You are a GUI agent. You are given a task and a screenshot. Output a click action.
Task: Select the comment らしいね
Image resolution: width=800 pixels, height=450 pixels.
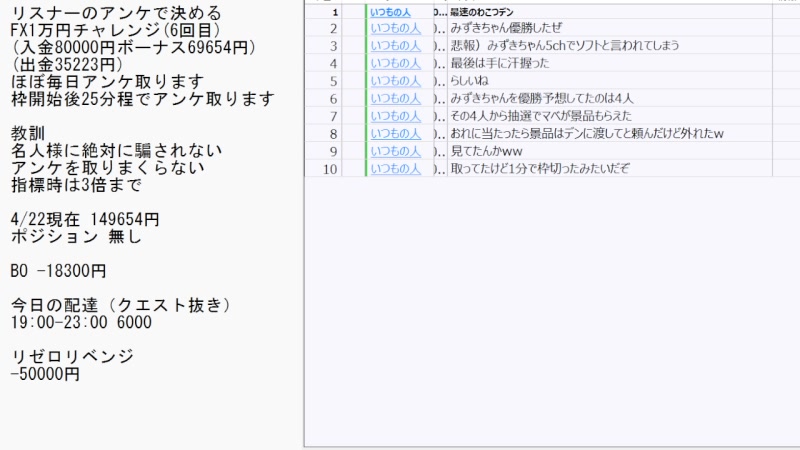click(x=469, y=81)
